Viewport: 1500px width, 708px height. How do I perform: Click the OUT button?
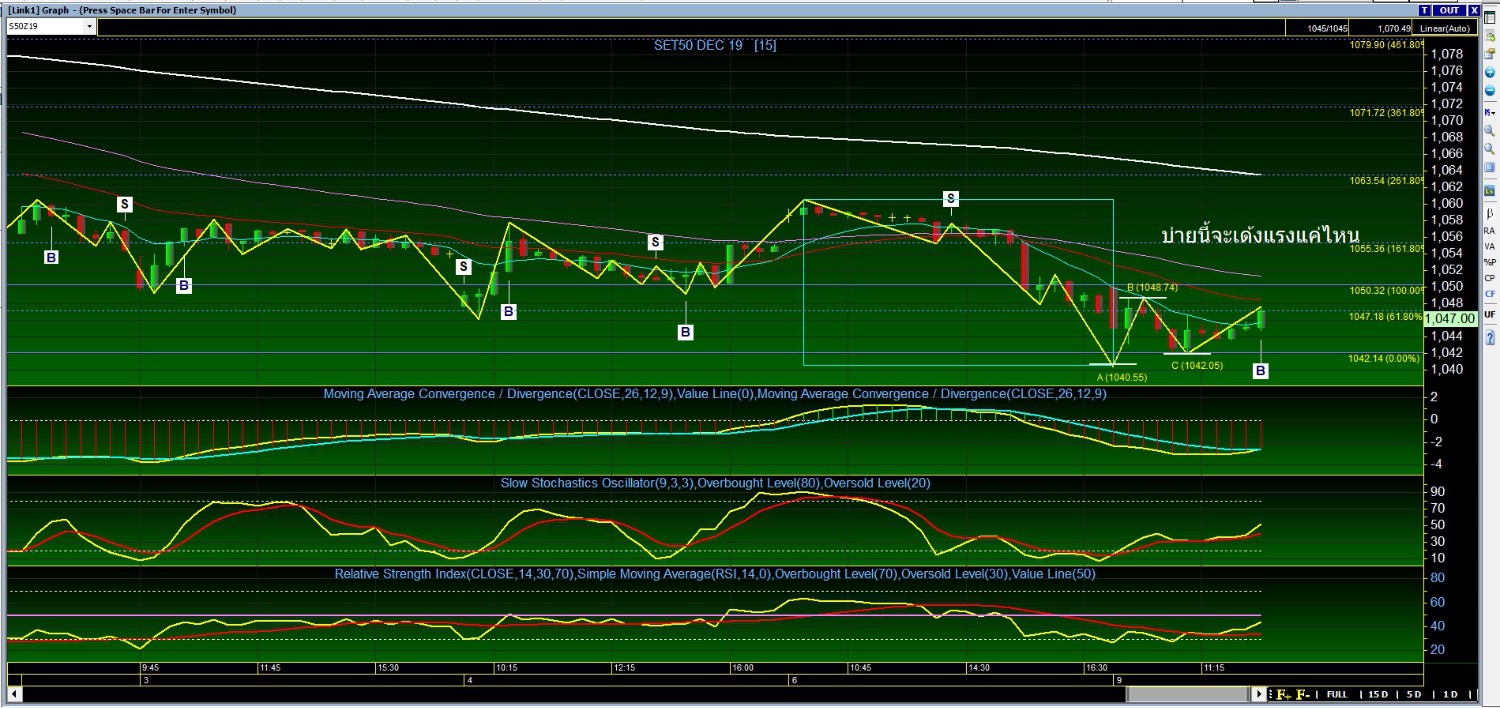coord(1449,10)
